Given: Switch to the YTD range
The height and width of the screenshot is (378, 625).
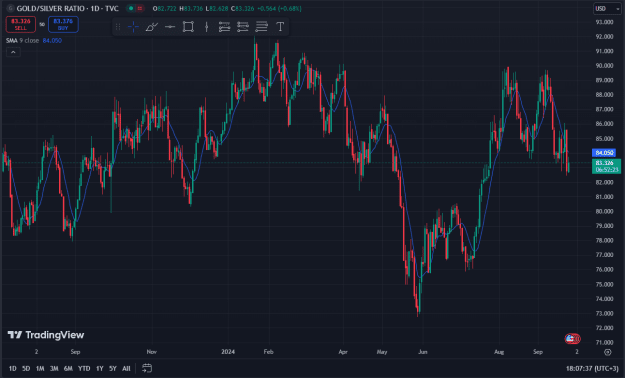Looking at the screenshot, I should tap(84, 368).
